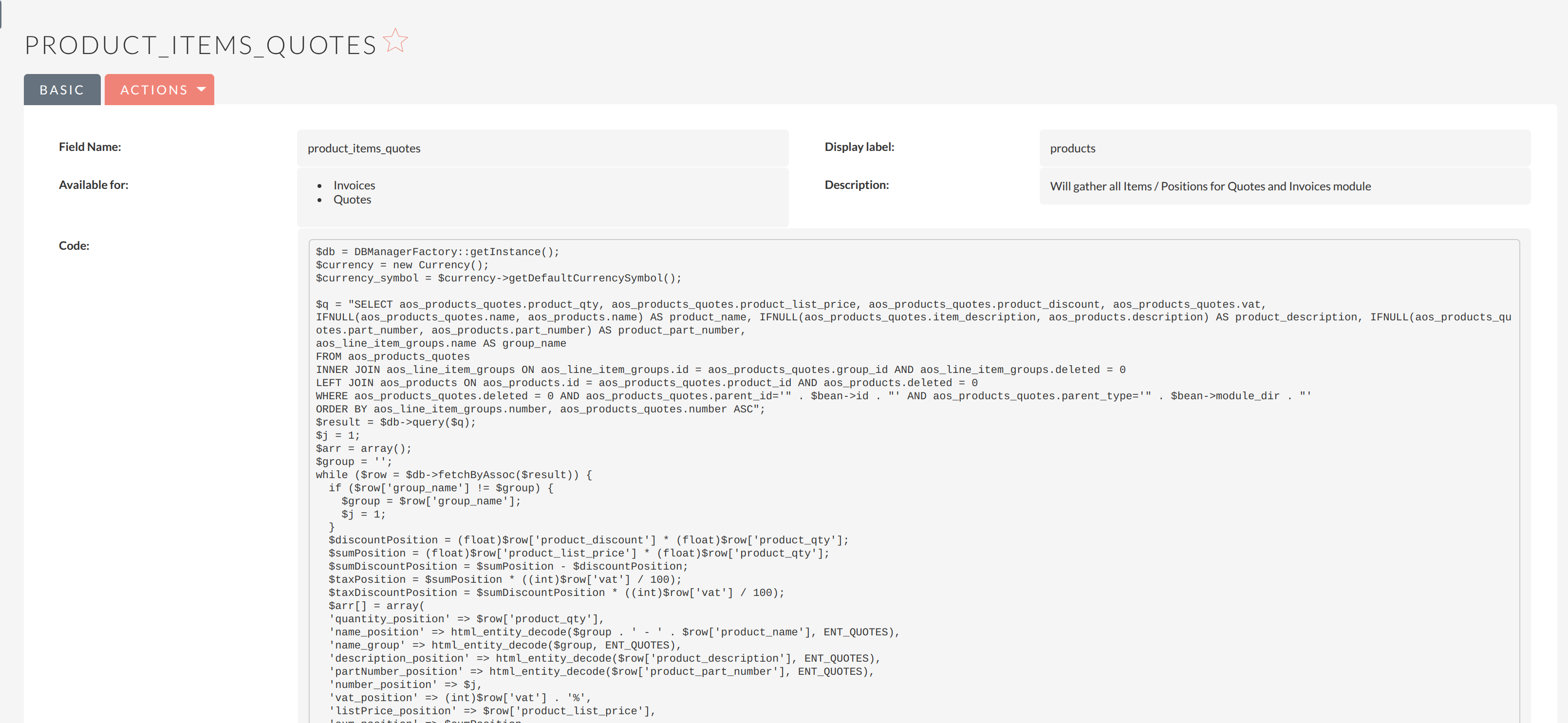Open the ACTIONS dropdown menu

(159, 90)
